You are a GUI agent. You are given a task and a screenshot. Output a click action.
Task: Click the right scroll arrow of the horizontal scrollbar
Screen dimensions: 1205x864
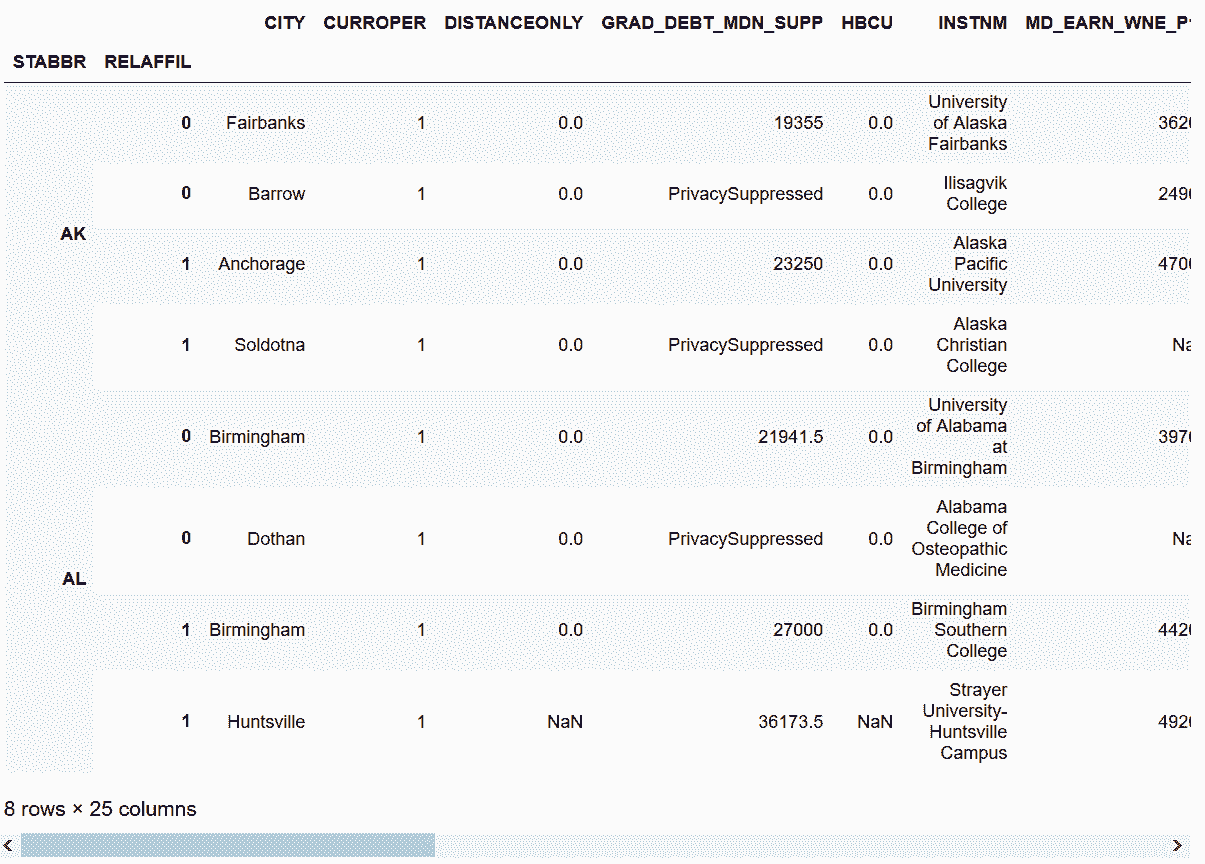1177,846
